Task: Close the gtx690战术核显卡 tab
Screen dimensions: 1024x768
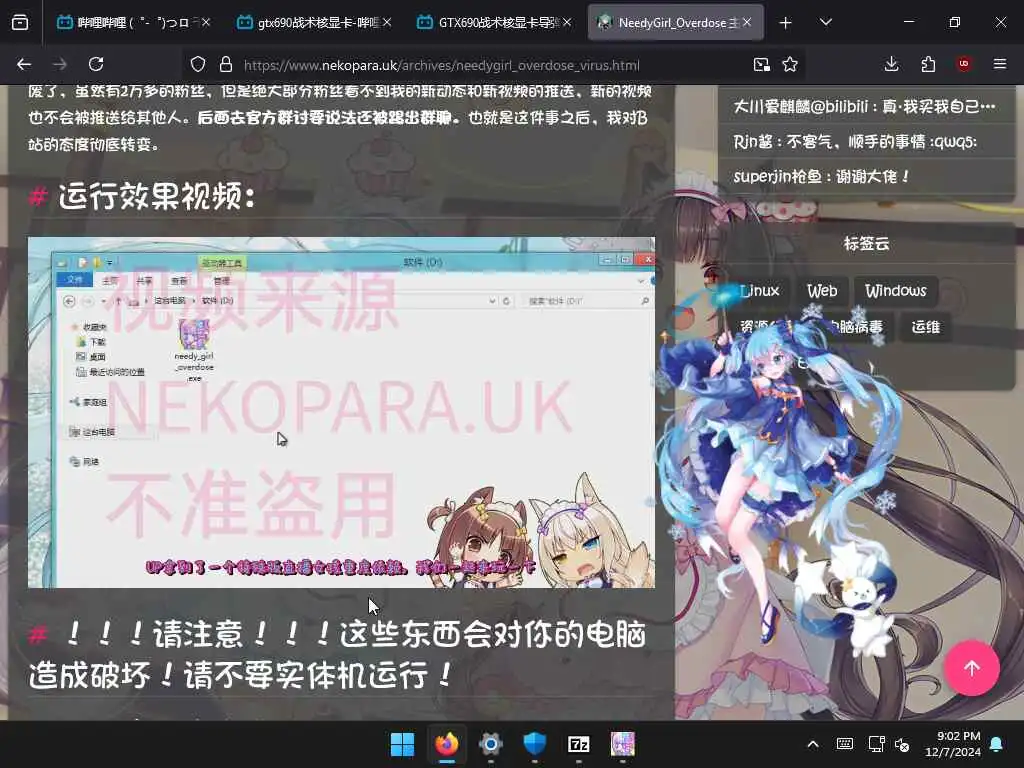Action: coord(387,23)
